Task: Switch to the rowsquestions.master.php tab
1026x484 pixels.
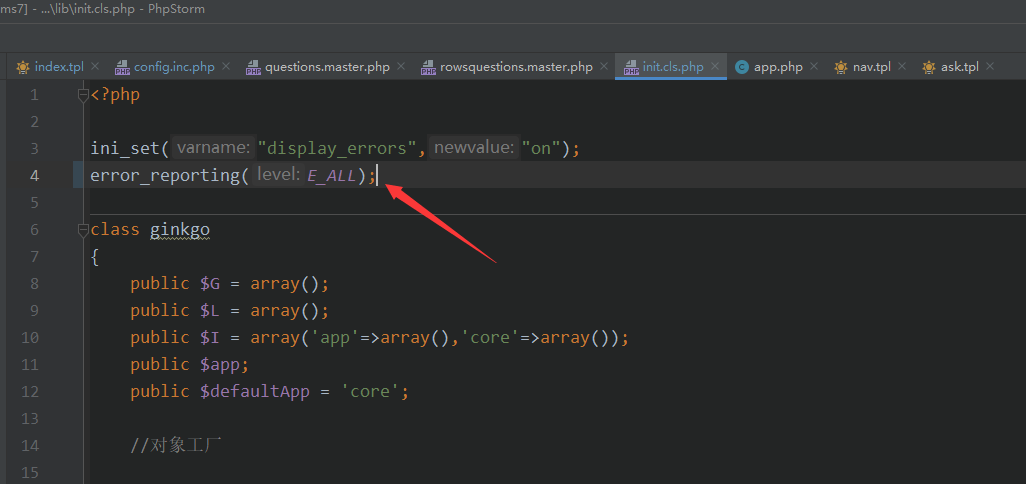Action: (516, 67)
